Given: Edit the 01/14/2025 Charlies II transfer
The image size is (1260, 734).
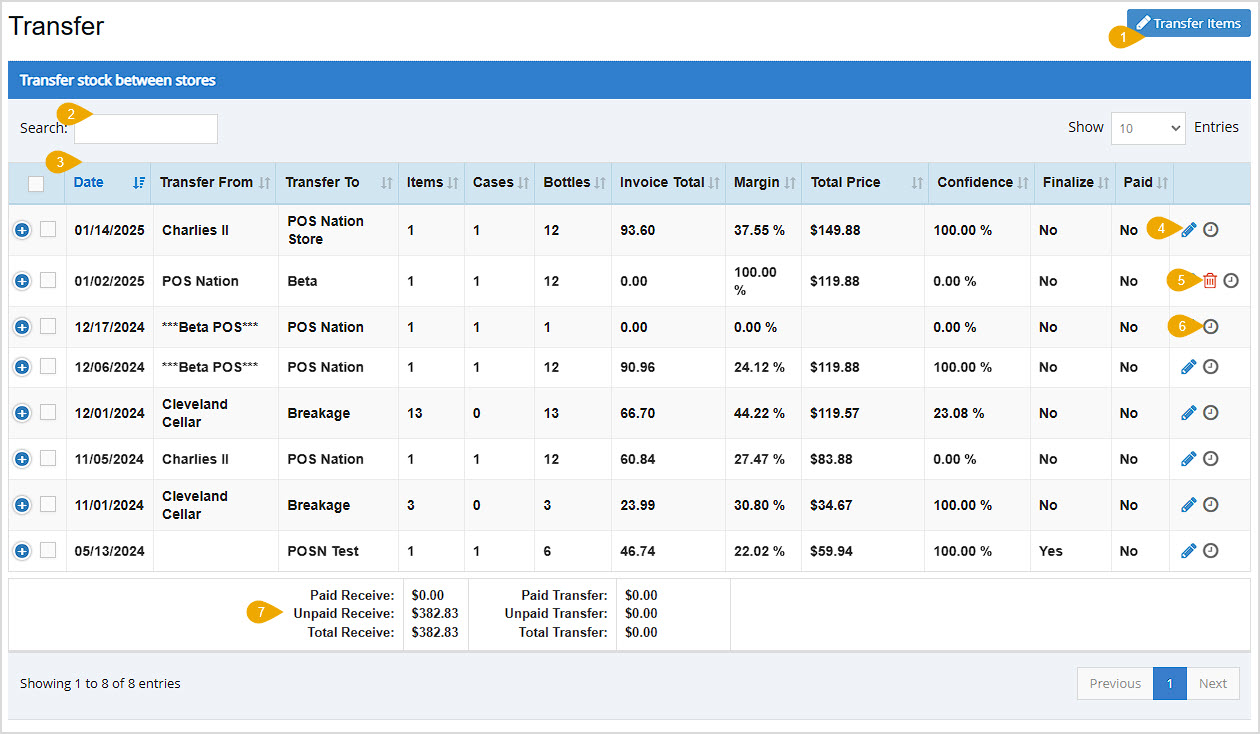Looking at the screenshot, I should (1188, 229).
